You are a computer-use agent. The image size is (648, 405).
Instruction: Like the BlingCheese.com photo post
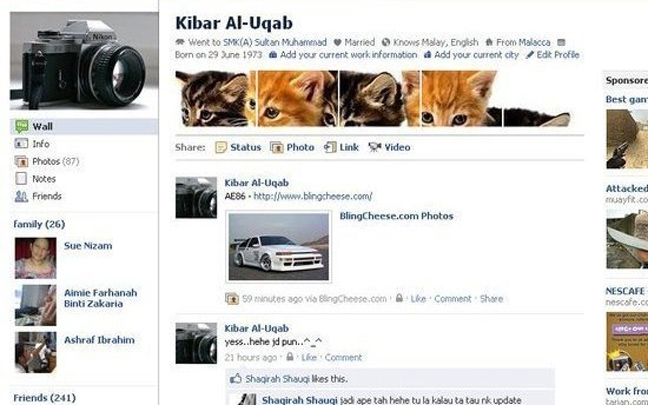(x=418, y=299)
